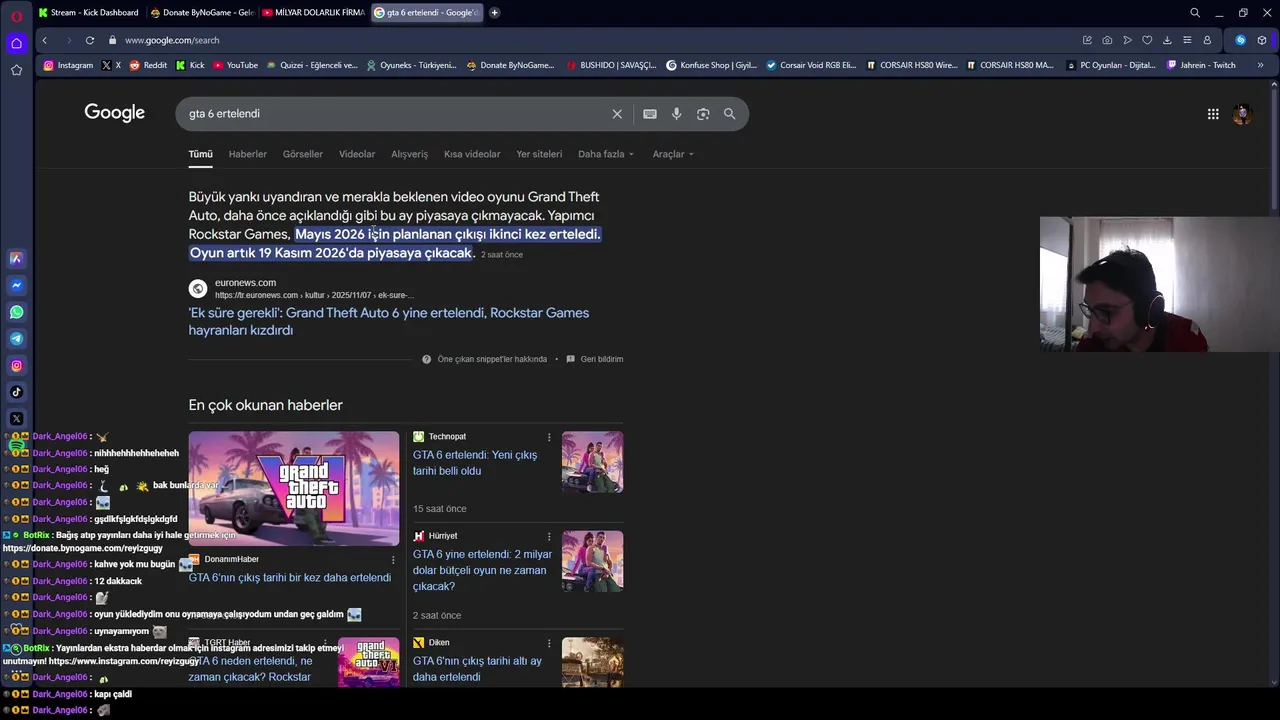Open Technopat article thumbnail image
This screenshot has width=1280, height=720.
(x=592, y=462)
